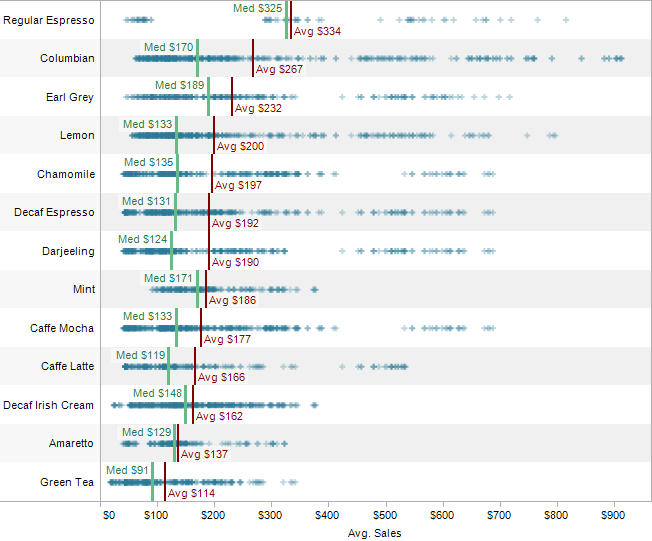Select the Avg $334 annotation
652x541 pixels.
[318, 32]
